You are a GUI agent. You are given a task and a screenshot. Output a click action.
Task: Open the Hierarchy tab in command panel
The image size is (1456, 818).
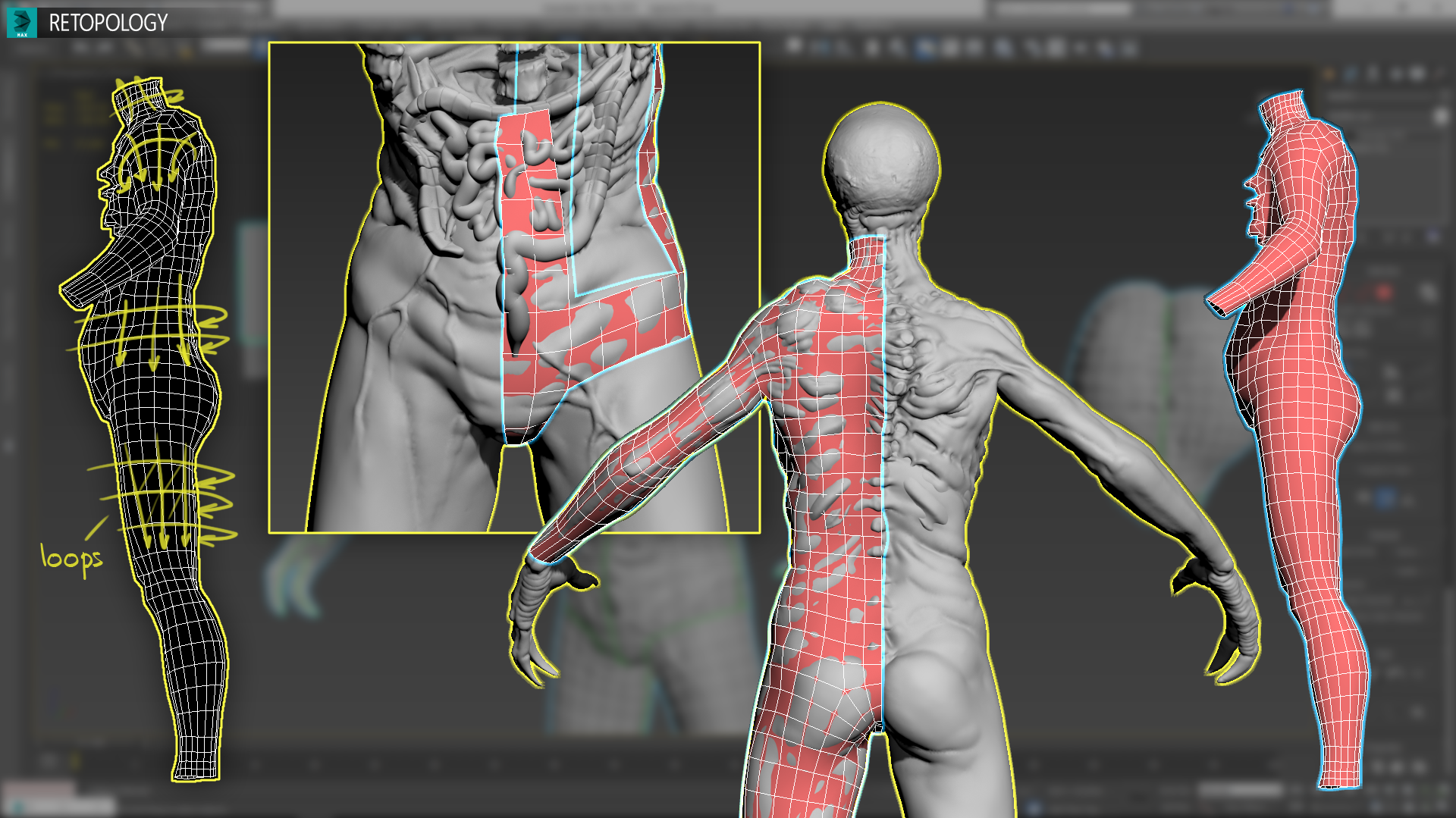point(1373,74)
